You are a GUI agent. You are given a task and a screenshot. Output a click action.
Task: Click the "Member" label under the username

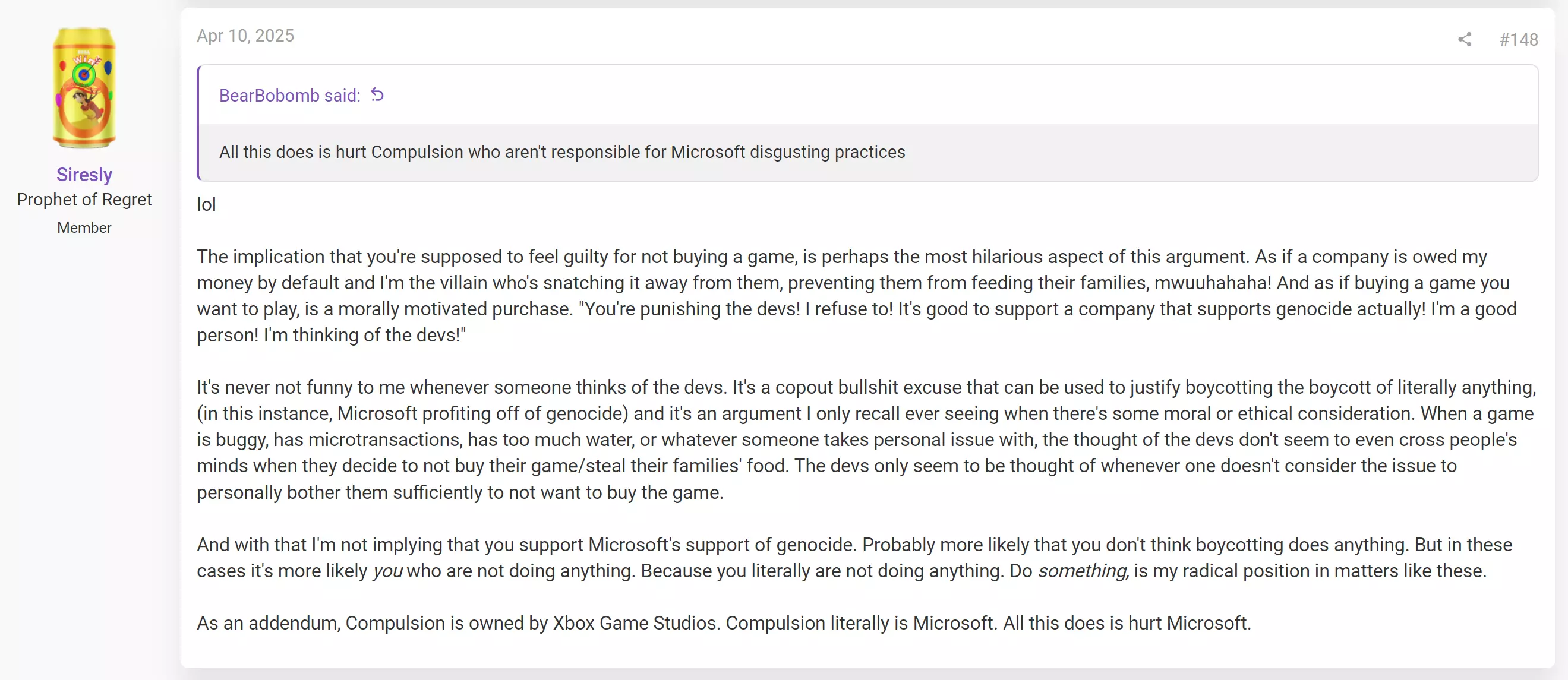tap(84, 227)
